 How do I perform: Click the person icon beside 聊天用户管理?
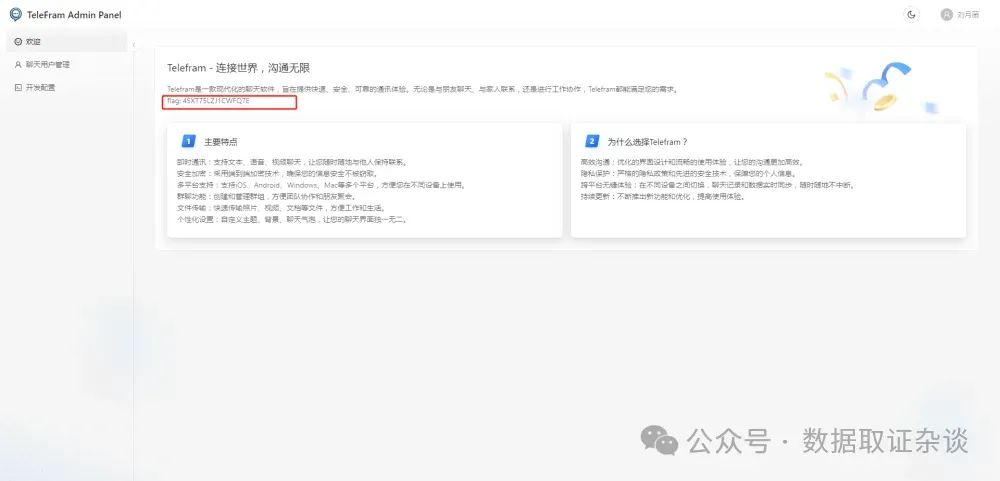coord(18,64)
